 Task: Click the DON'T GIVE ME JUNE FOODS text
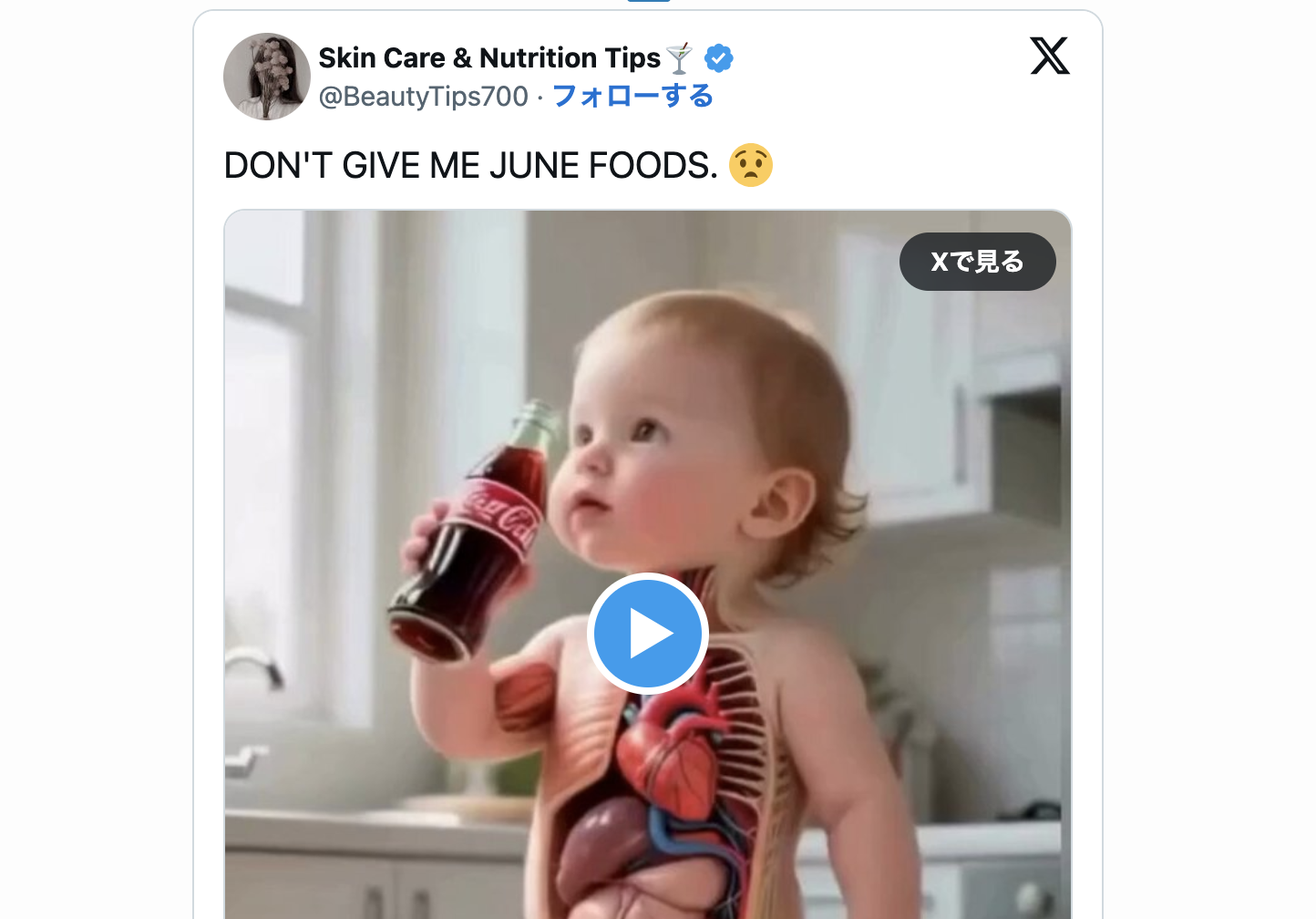[470, 166]
